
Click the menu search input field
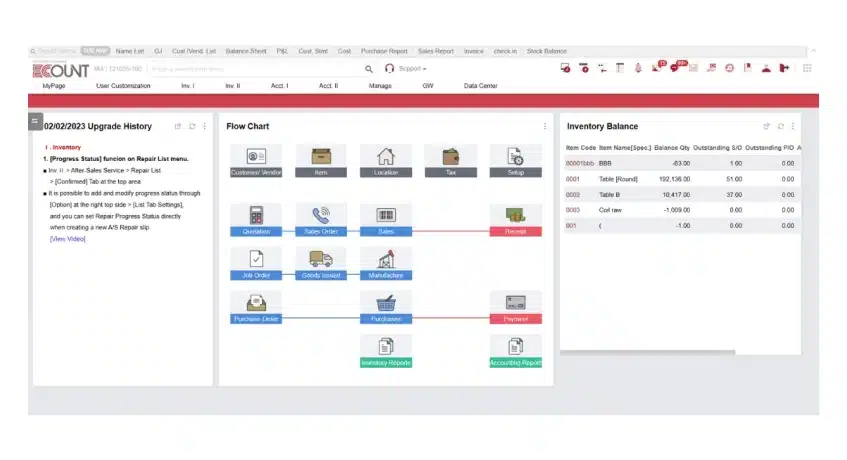point(250,69)
